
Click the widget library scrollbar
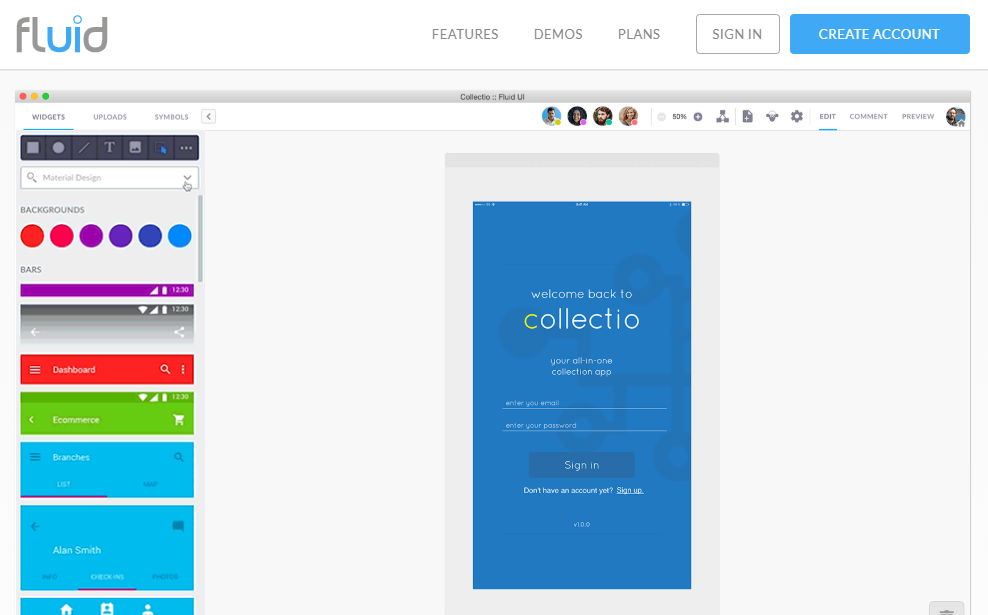click(200, 238)
